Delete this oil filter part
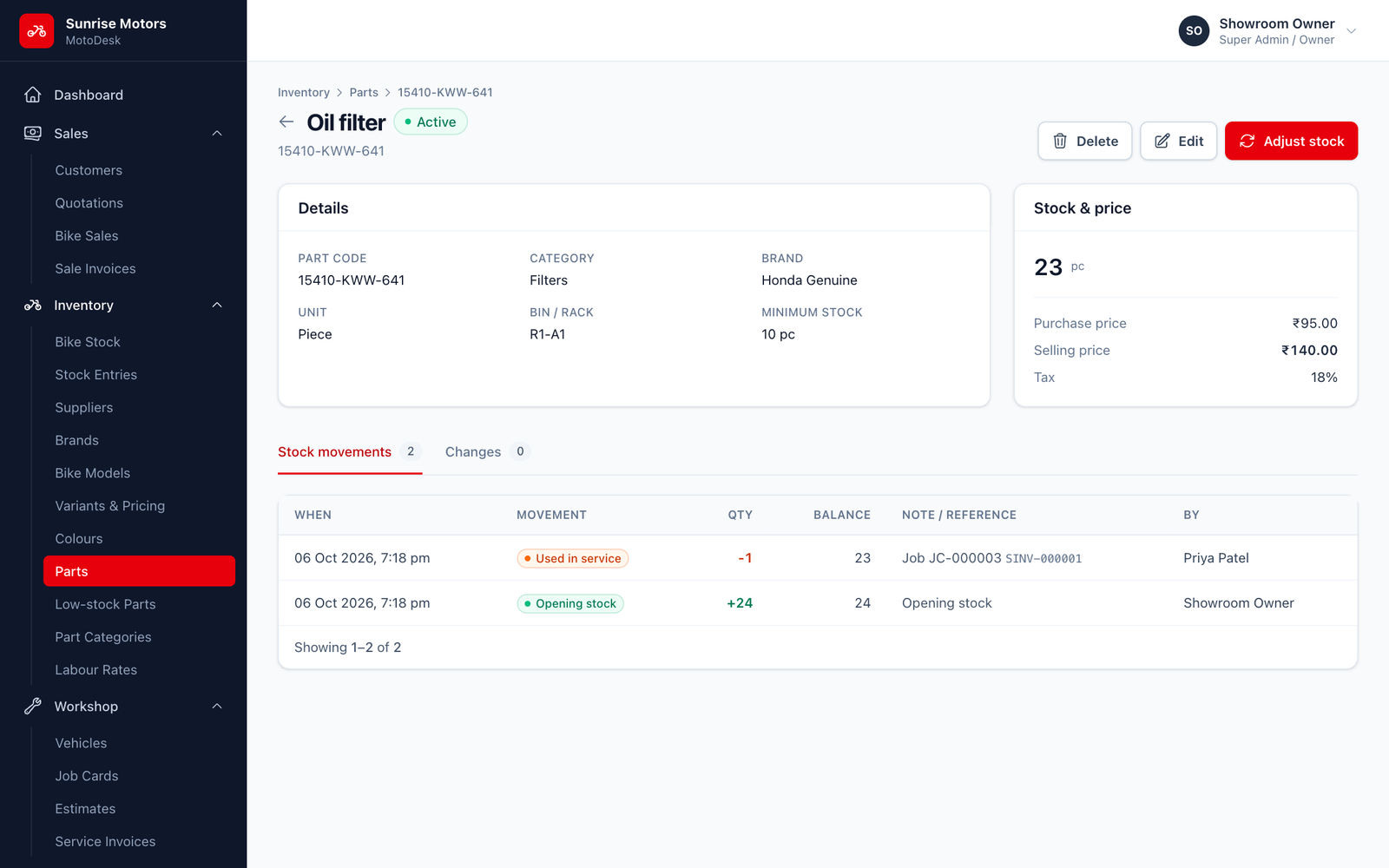The image size is (1389, 868). 1085,141
